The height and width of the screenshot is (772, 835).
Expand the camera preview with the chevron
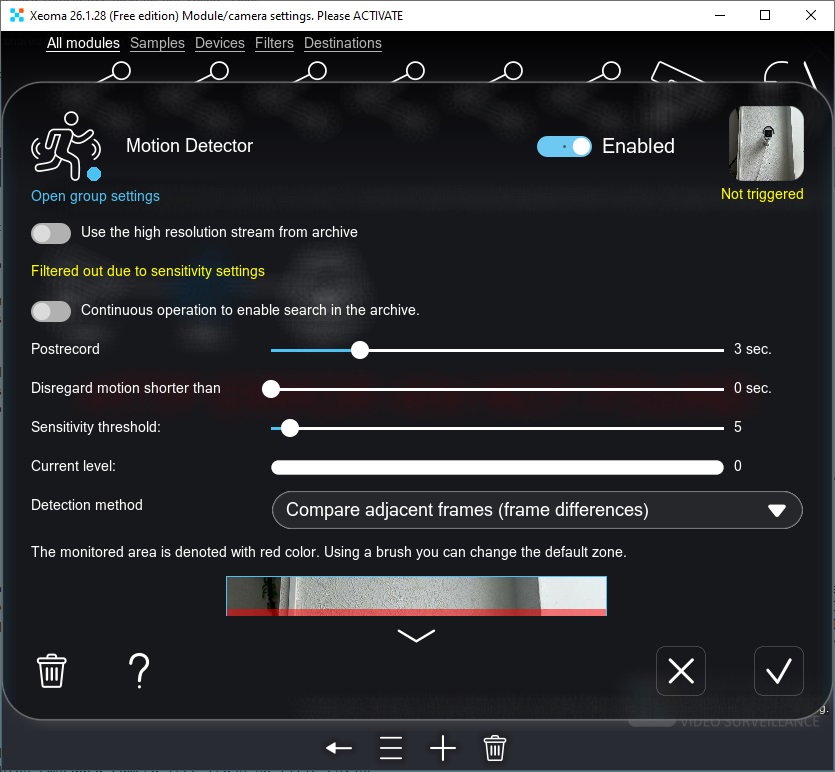click(416, 635)
